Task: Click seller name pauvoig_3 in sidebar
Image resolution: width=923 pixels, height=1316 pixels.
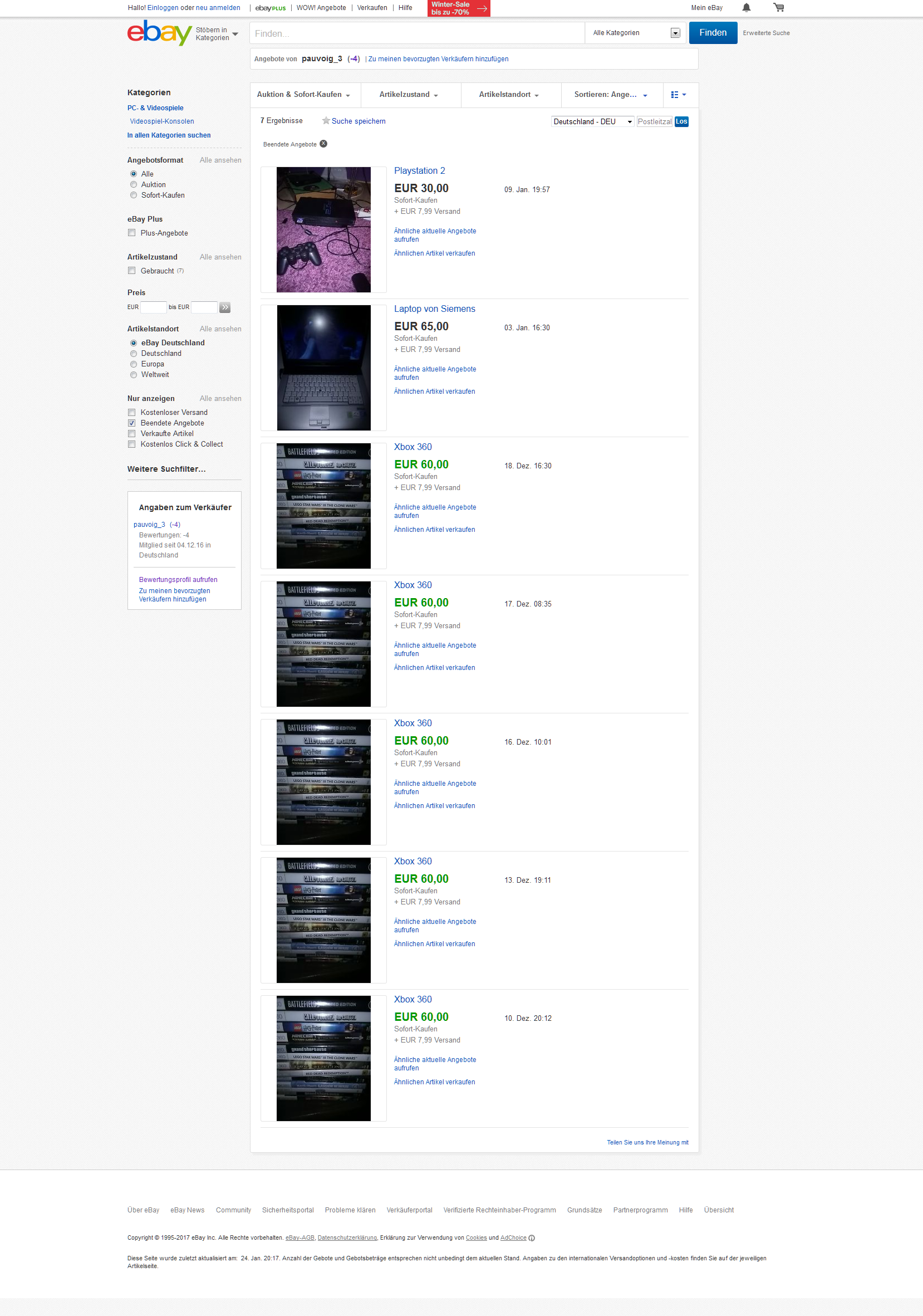Action: pyautogui.click(x=149, y=525)
